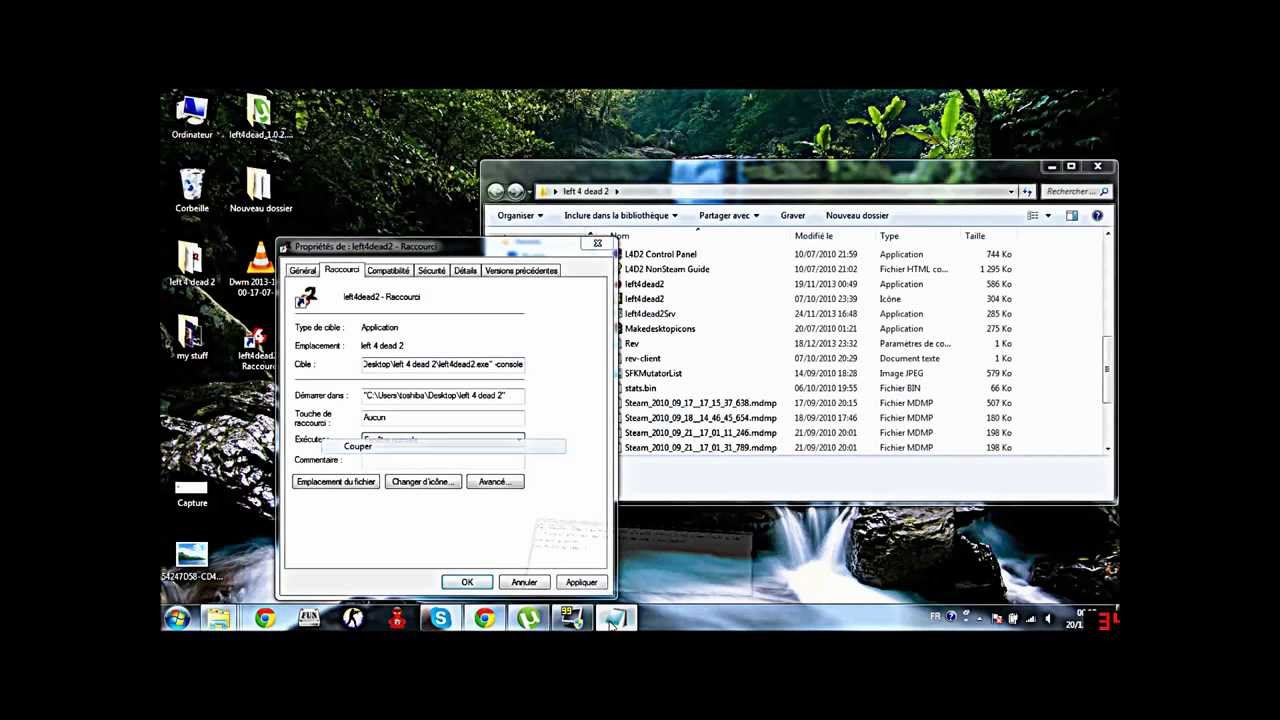Open the Partager avec dropdown
This screenshot has width=1280, height=720.
click(728, 215)
